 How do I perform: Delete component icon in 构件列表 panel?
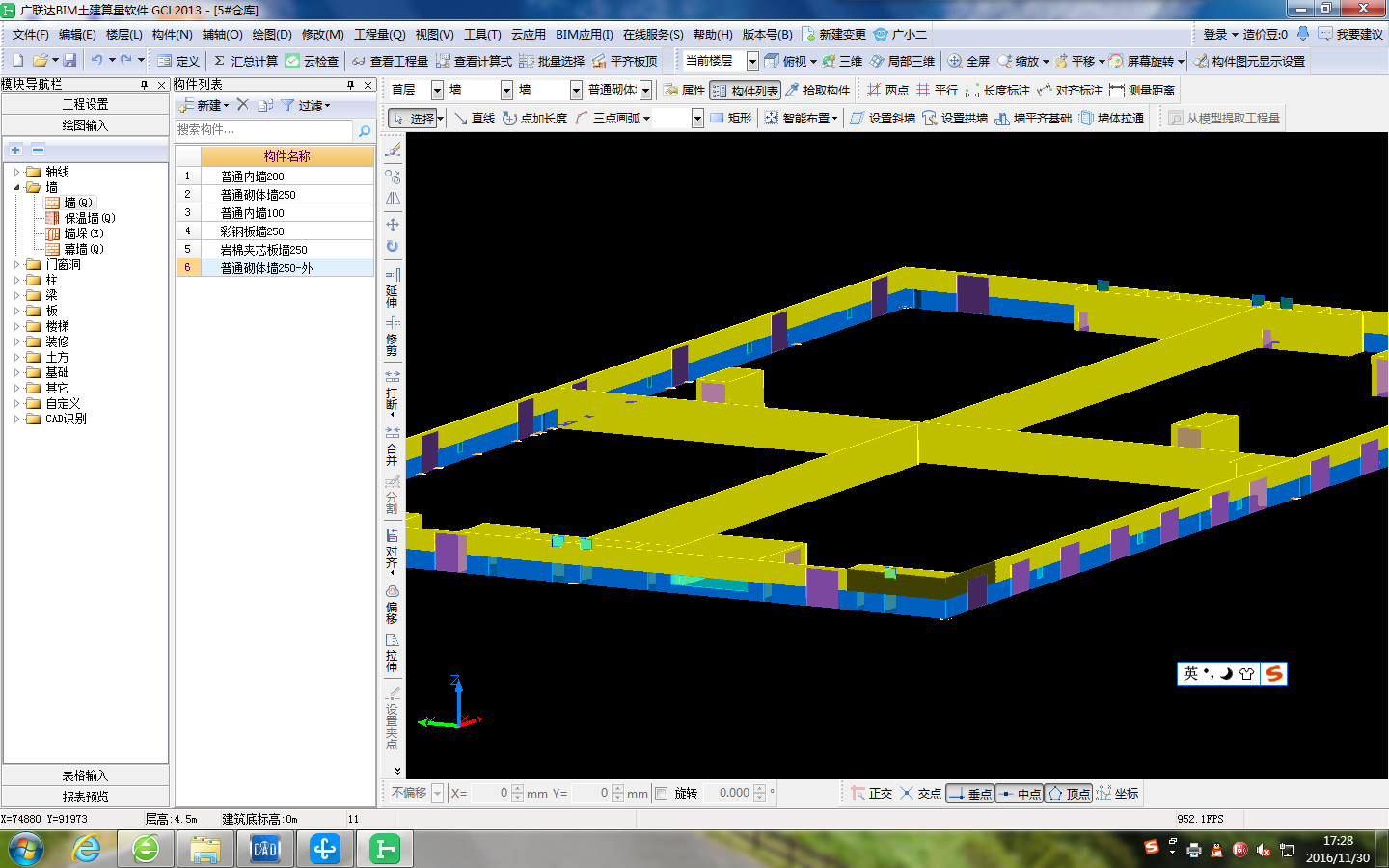243,105
